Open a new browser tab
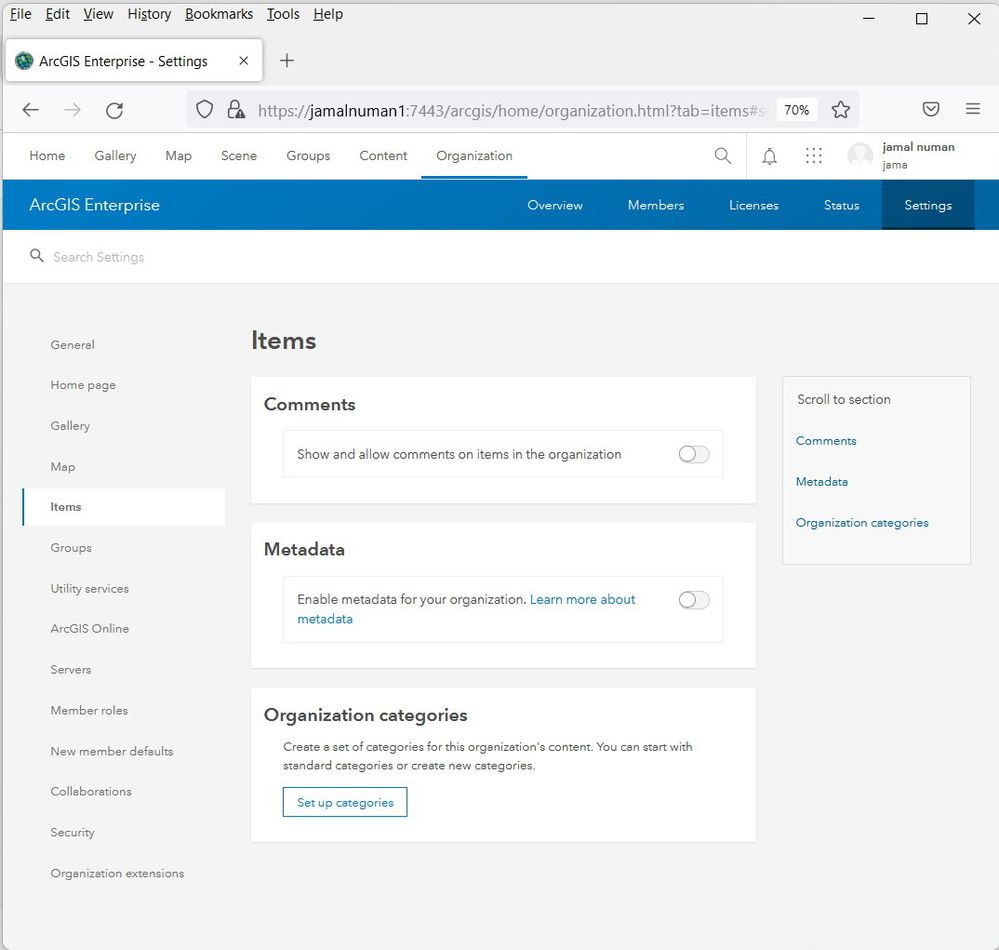 click(x=287, y=61)
